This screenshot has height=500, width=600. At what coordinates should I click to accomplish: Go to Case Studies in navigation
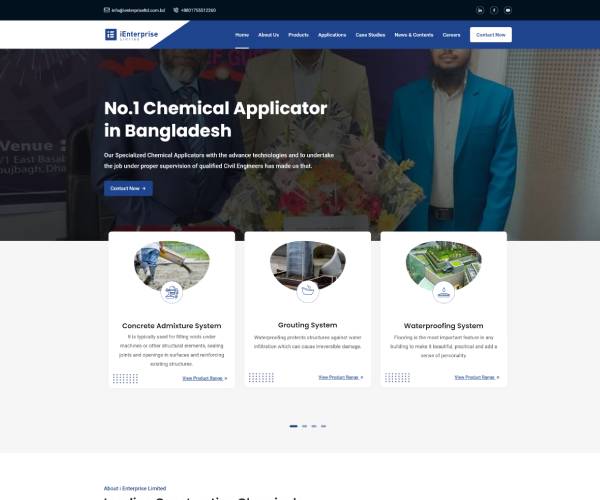(x=370, y=35)
